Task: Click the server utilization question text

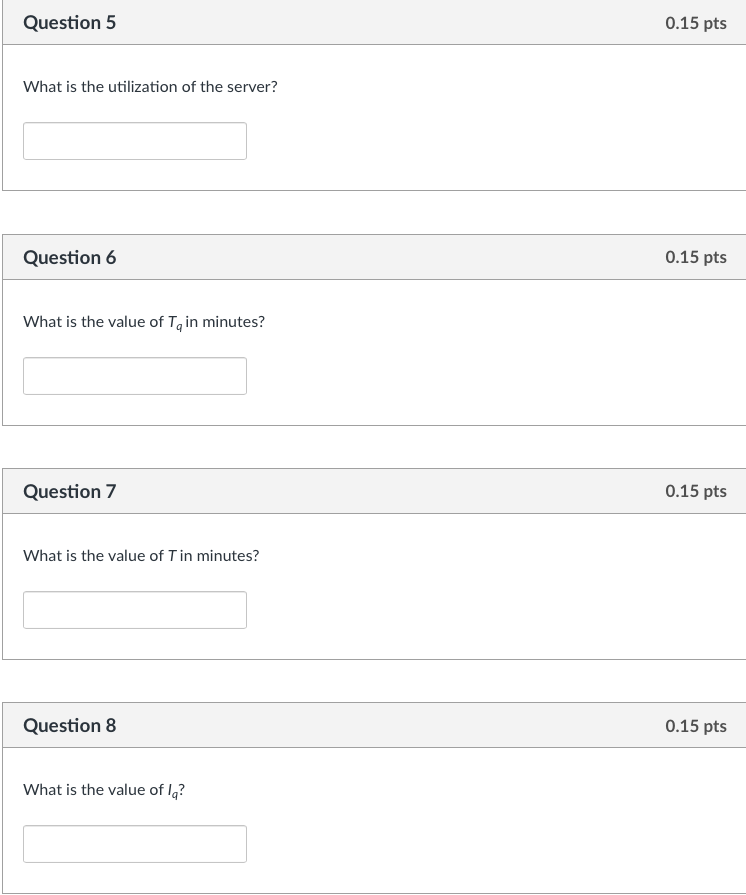Action: click(x=150, y=86)
